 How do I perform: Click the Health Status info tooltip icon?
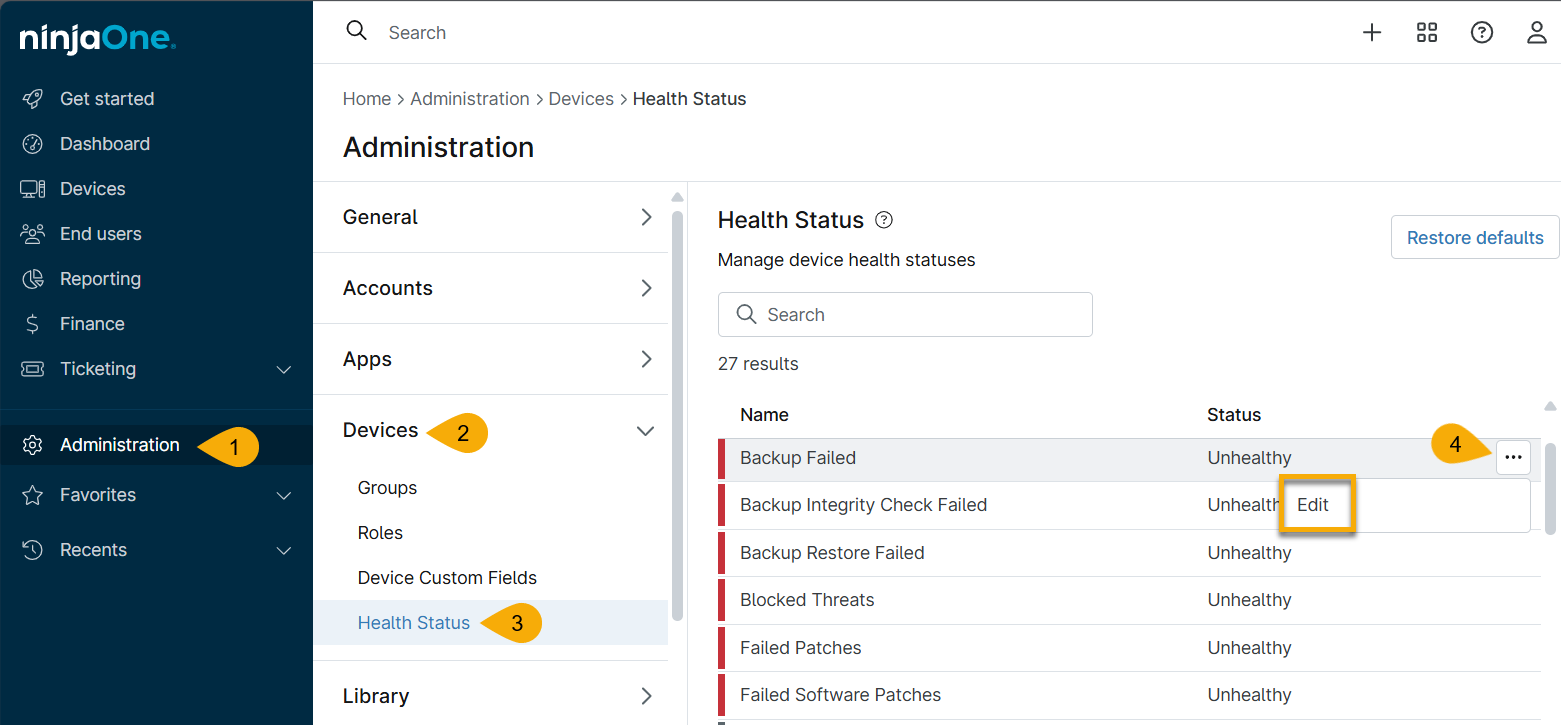(x=884, y=220)
